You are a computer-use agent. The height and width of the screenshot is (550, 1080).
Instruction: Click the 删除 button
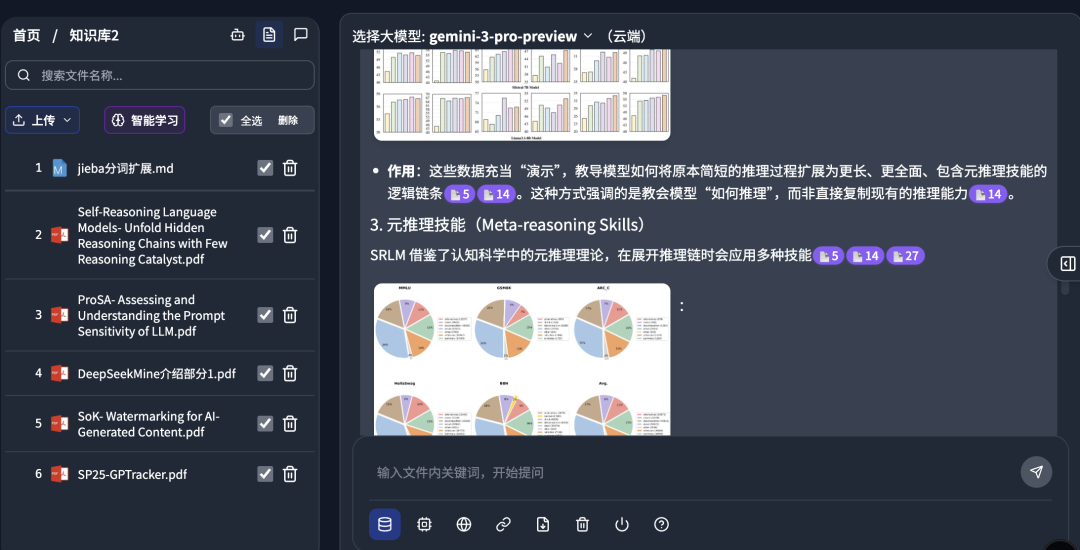pos(288,120)
